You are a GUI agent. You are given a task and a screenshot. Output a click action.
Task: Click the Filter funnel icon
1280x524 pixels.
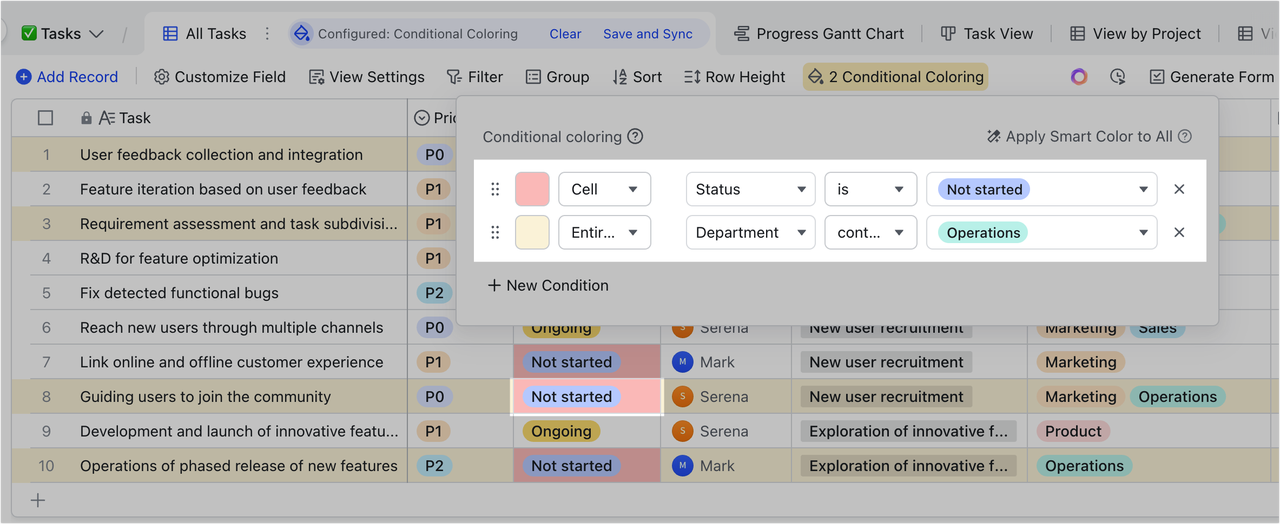click(453, 77)
